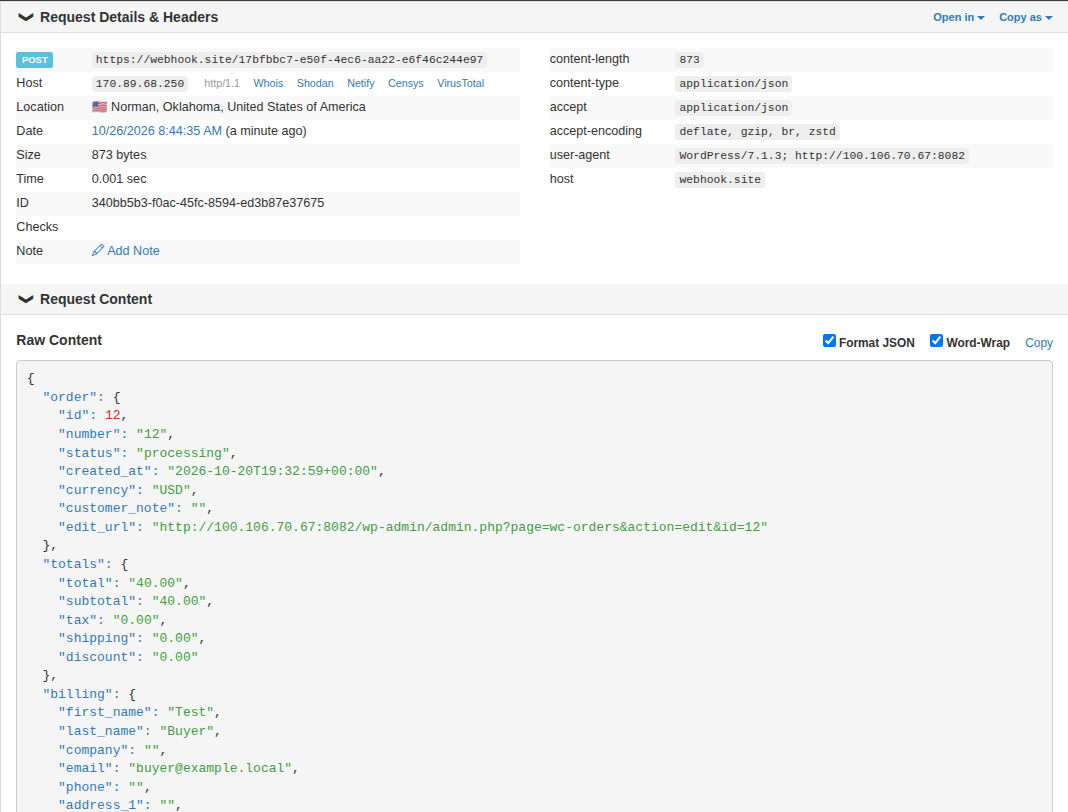The width and height of the screenshot is (1068, 812).
Task: Click the "status": "processing" line
Action: 147,453
